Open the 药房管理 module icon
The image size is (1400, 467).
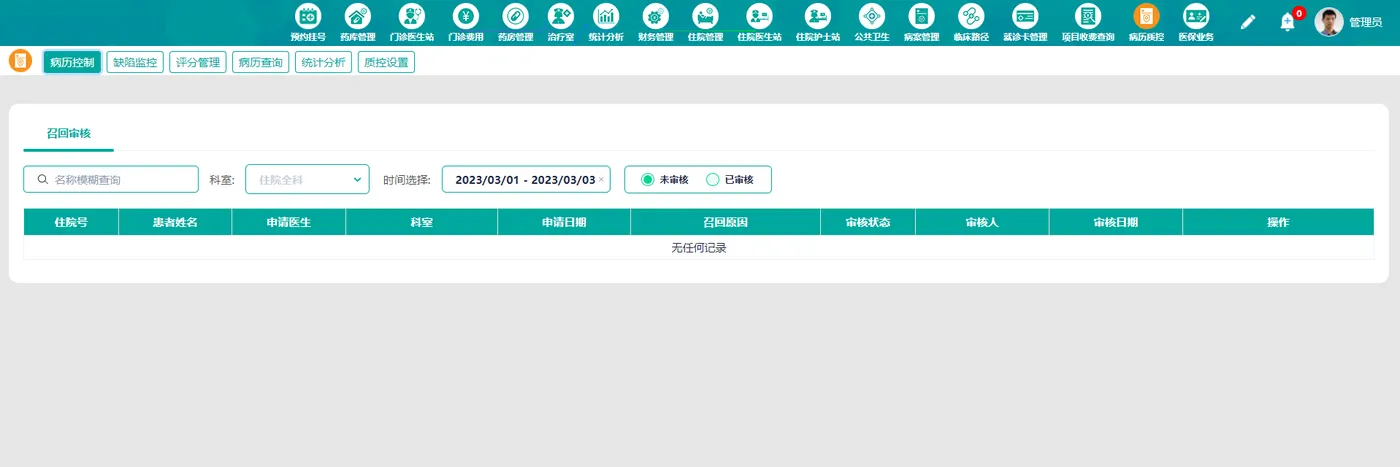click(x=515, y=16)
